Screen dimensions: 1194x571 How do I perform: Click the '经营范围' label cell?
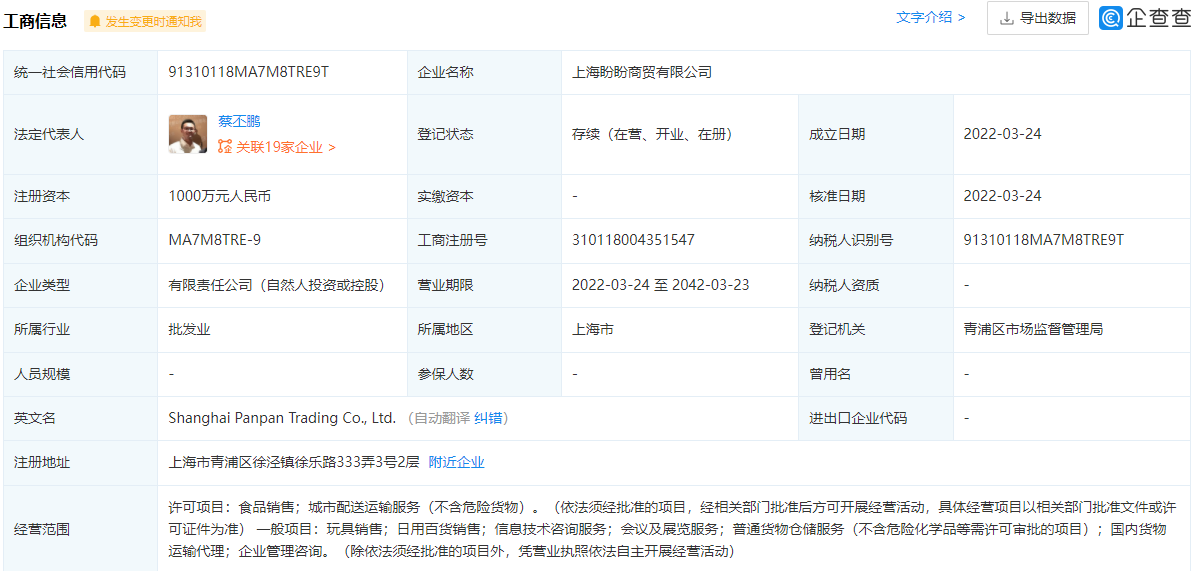pos(81,529)
